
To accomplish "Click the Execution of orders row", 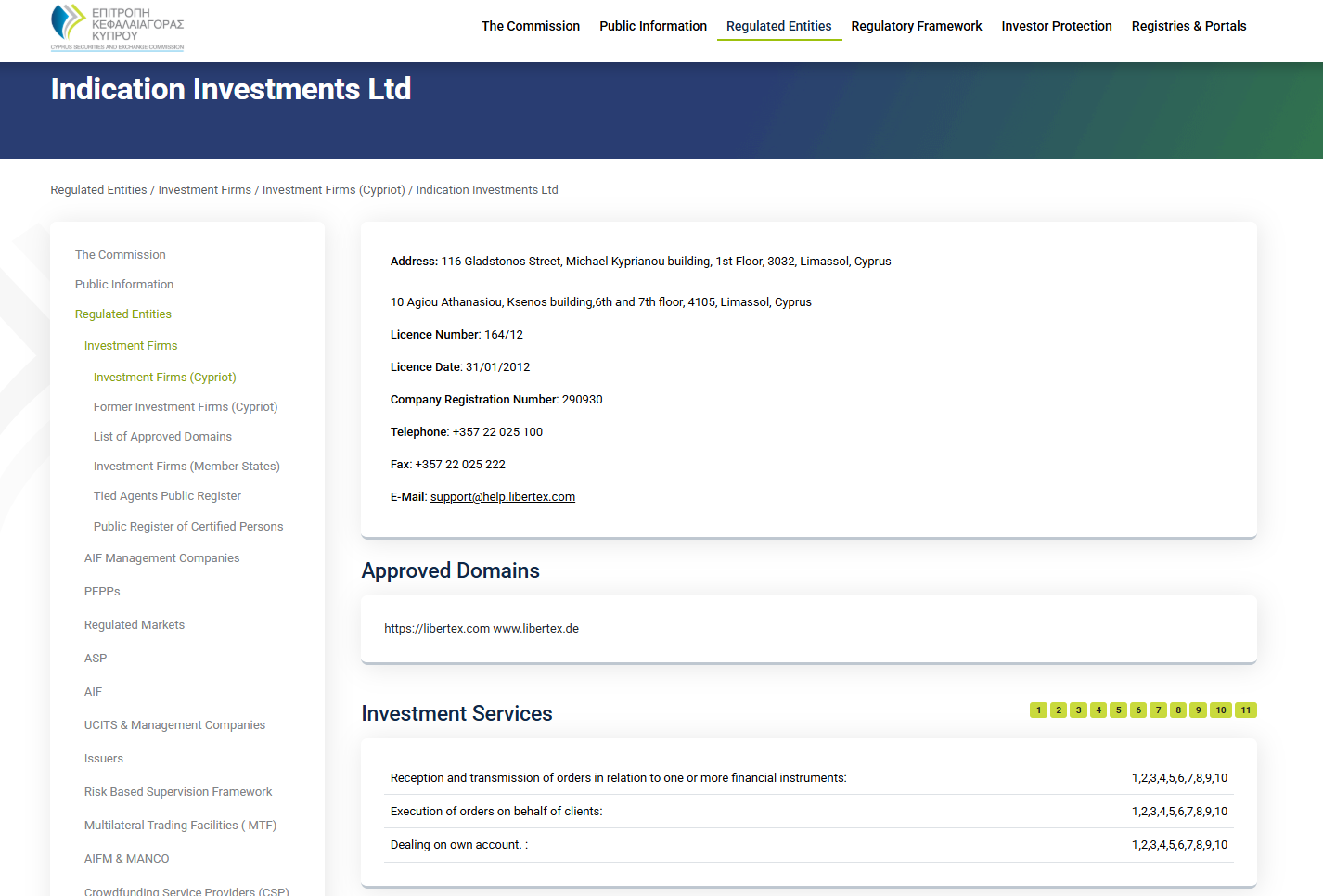I will (x=809, y=812).
